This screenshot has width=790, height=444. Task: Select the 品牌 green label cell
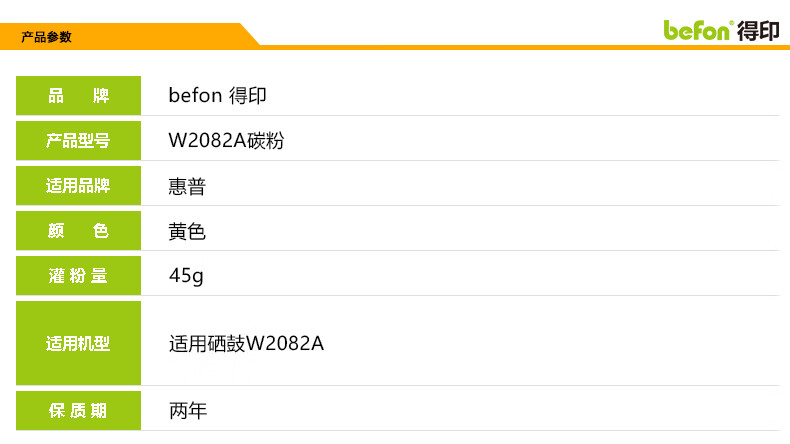[x=78, y=96]
